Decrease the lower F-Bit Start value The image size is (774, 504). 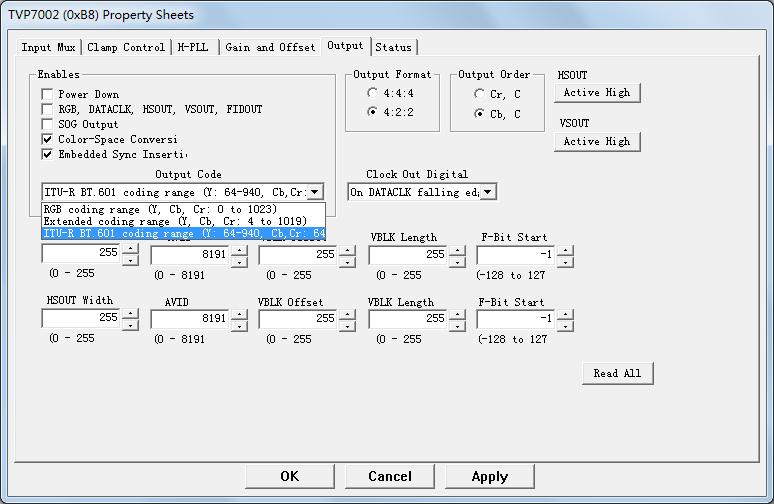tap(565, 326)
